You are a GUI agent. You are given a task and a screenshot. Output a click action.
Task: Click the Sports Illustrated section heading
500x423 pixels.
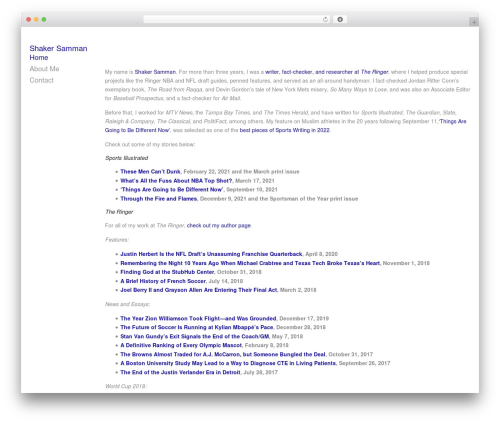pos(126,158)
